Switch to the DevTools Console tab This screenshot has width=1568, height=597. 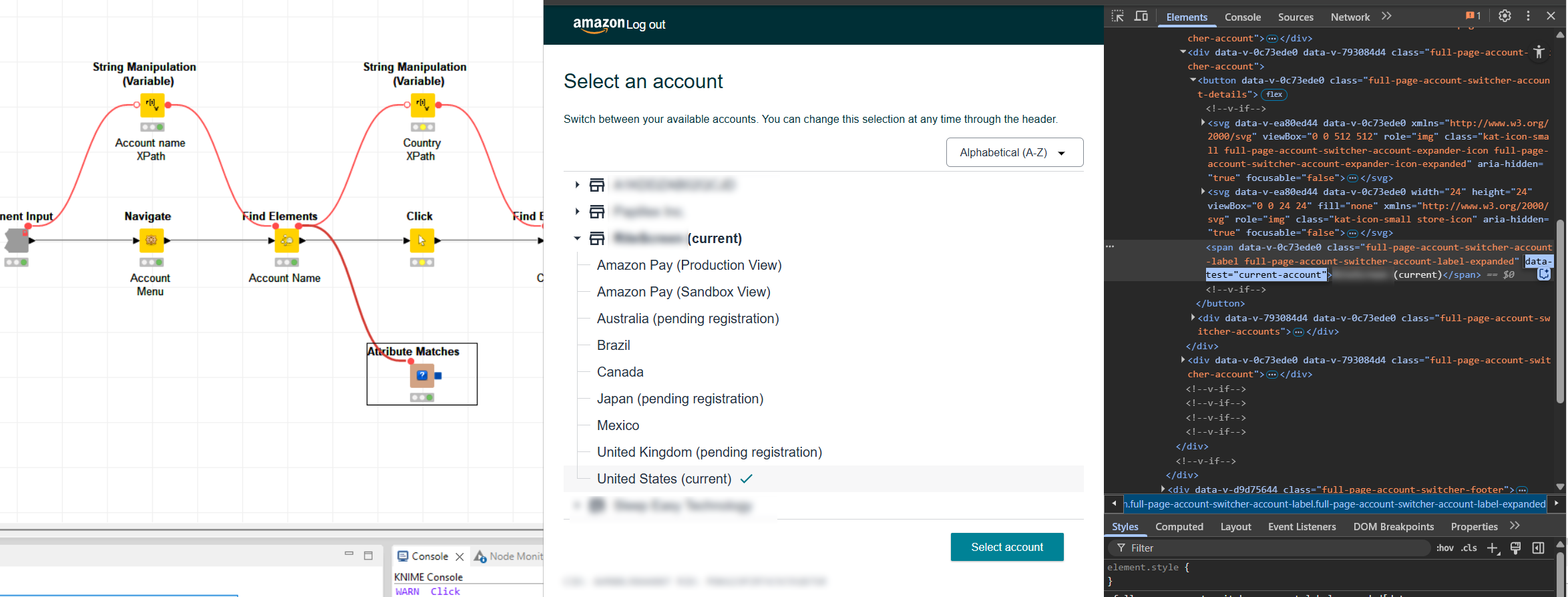pyautogui.click(x=1242, y=17)
